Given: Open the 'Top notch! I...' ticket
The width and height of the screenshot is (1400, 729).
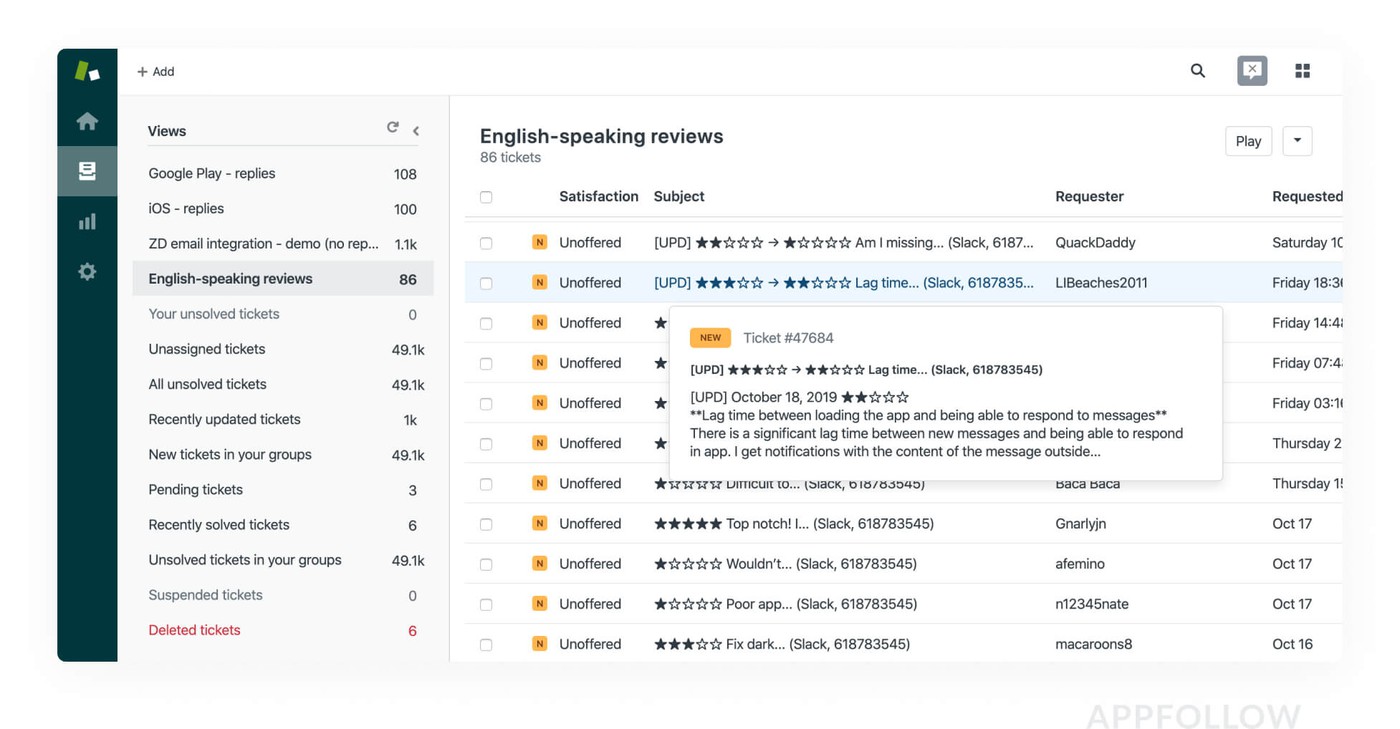Looking at the screenshot, I should click(x=794, y=523).
